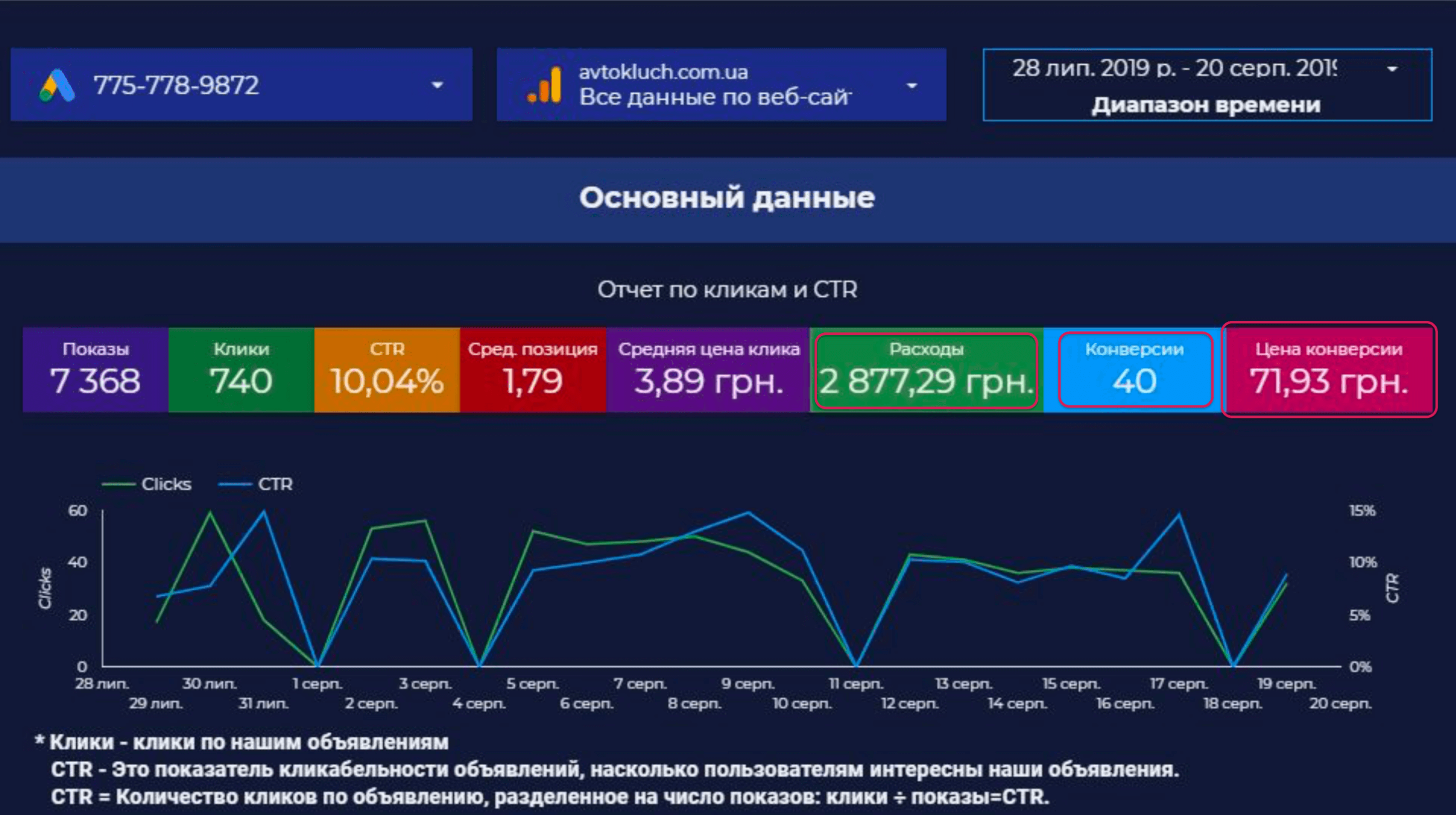Click the Google Ads logo icon
This screenshot has width=1456, height=815.
57,85
